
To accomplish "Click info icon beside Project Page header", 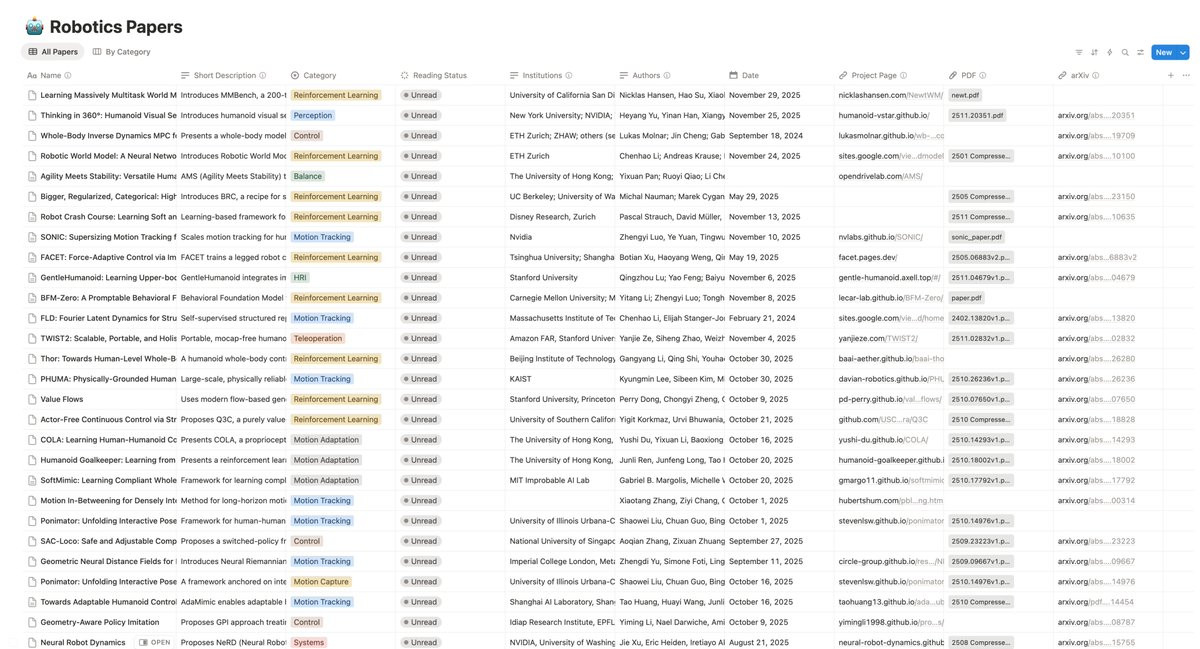I will [904, 75].
